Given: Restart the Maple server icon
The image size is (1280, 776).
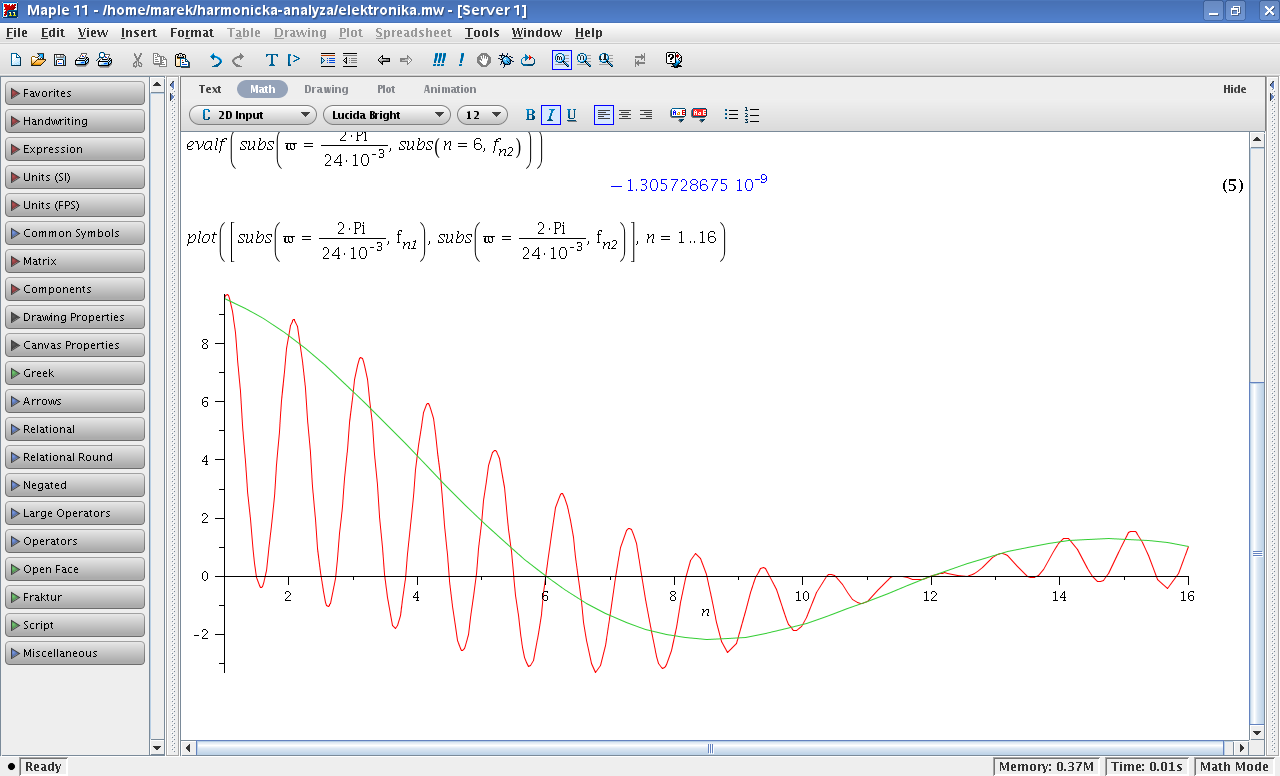Looking at the screenshot, I should pyautogui.click(x=527, y=60).
